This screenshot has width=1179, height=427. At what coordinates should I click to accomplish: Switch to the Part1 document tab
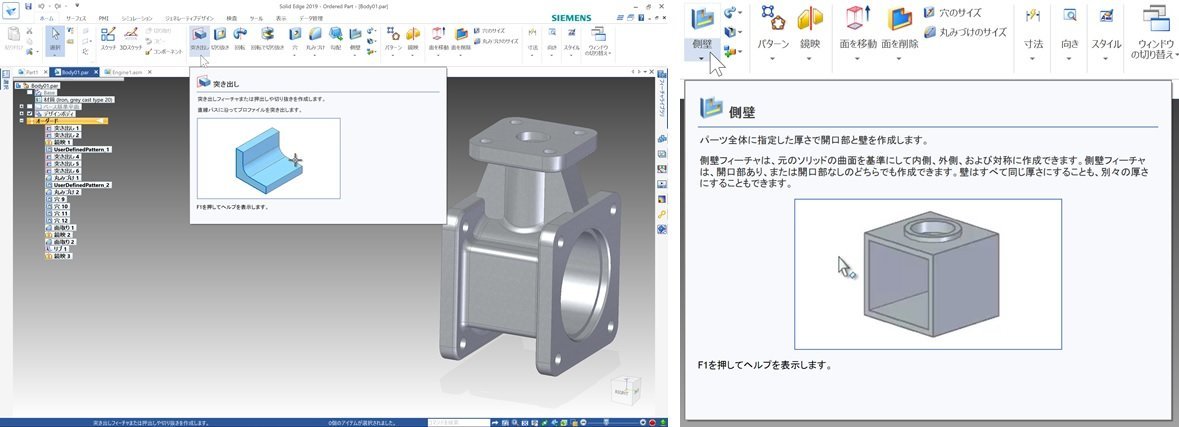[32, 71]
